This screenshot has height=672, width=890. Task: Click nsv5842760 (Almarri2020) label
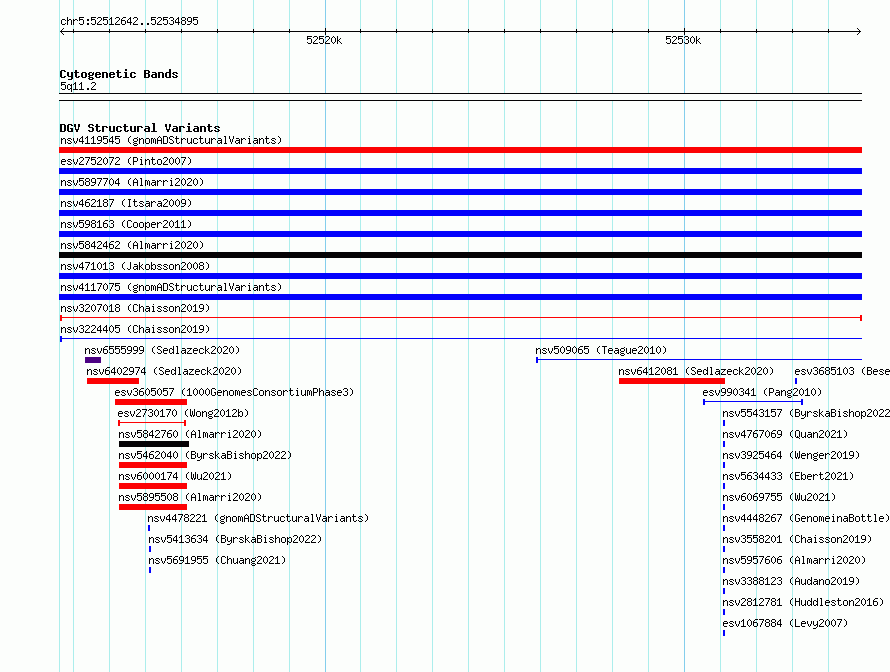(x=190, y=434)
